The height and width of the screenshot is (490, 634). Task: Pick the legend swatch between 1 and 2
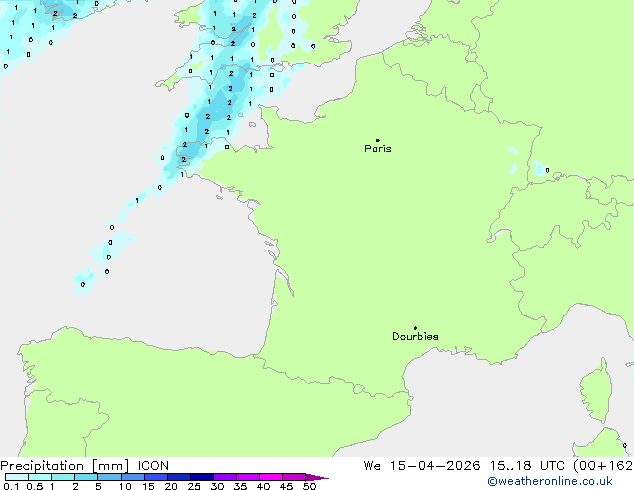pyautogui.click(x=63, y=477)
